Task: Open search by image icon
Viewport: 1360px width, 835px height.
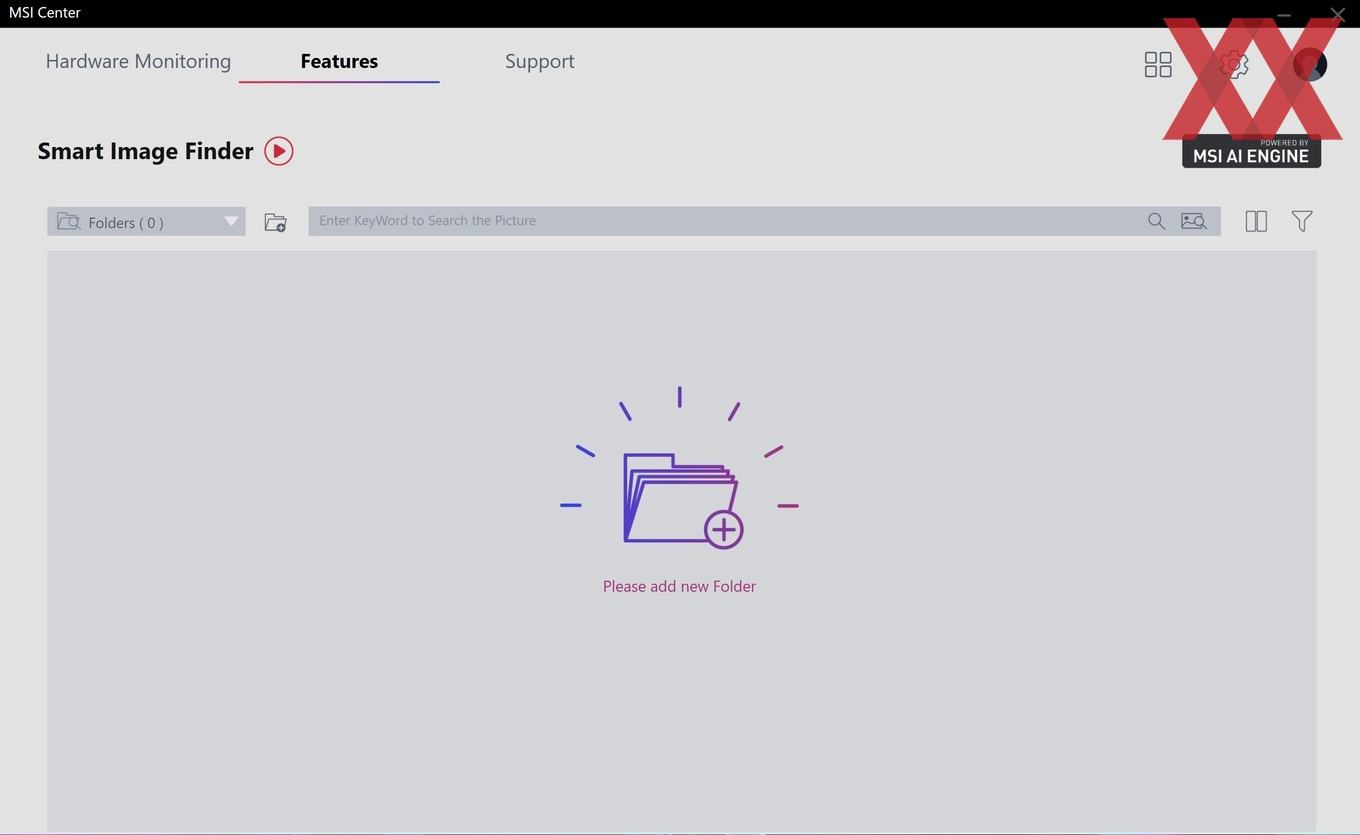Action: click(x=1194, y=221)
